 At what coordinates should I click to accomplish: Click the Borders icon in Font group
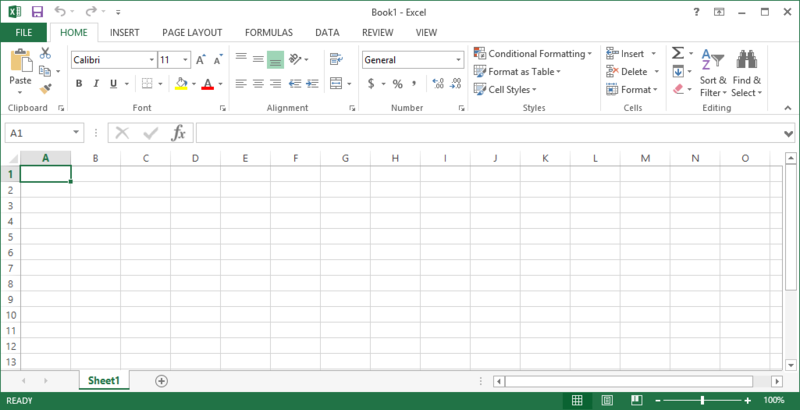[x=147, y=84]
